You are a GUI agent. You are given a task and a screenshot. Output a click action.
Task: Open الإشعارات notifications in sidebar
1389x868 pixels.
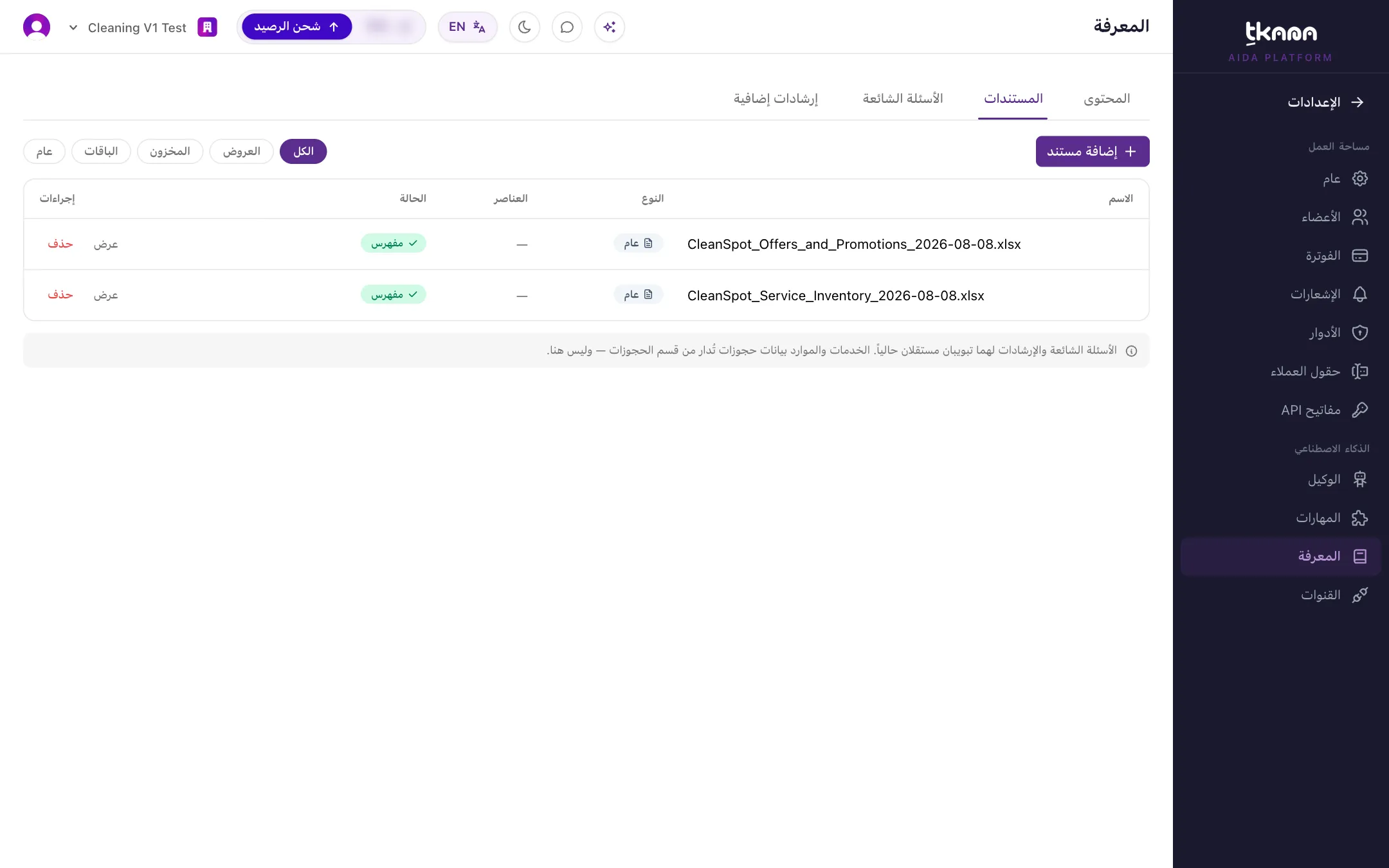1281,294
